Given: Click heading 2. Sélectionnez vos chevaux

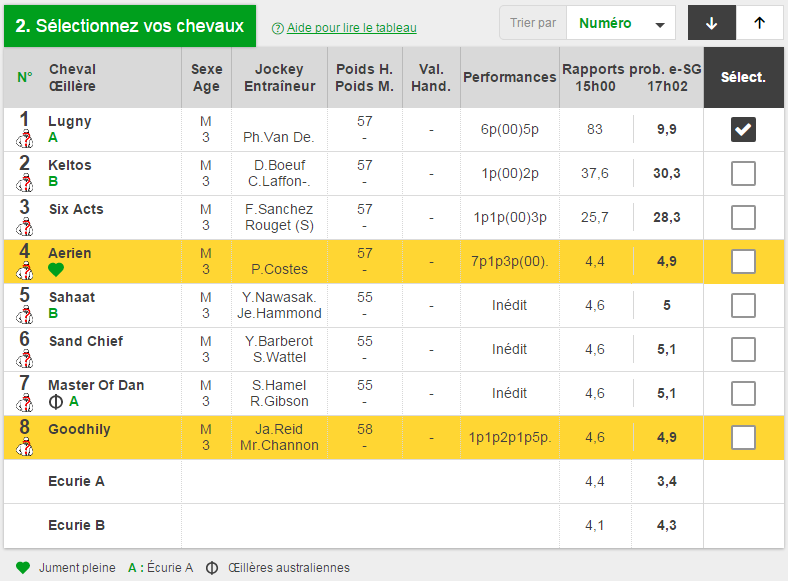Looking at the screenshot, I should click(x=130, y=26).
